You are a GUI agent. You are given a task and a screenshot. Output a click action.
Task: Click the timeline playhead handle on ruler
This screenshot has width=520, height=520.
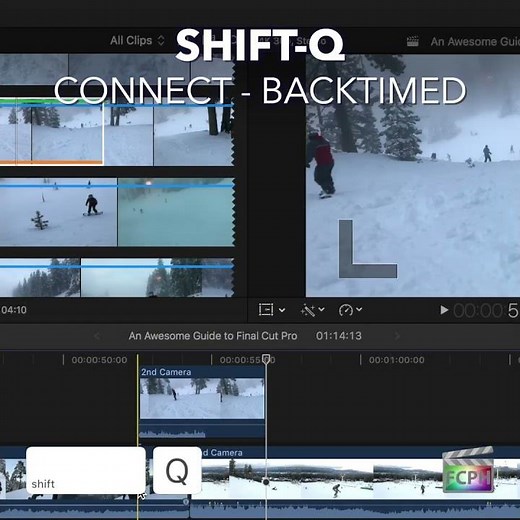[x=266, y=359]
